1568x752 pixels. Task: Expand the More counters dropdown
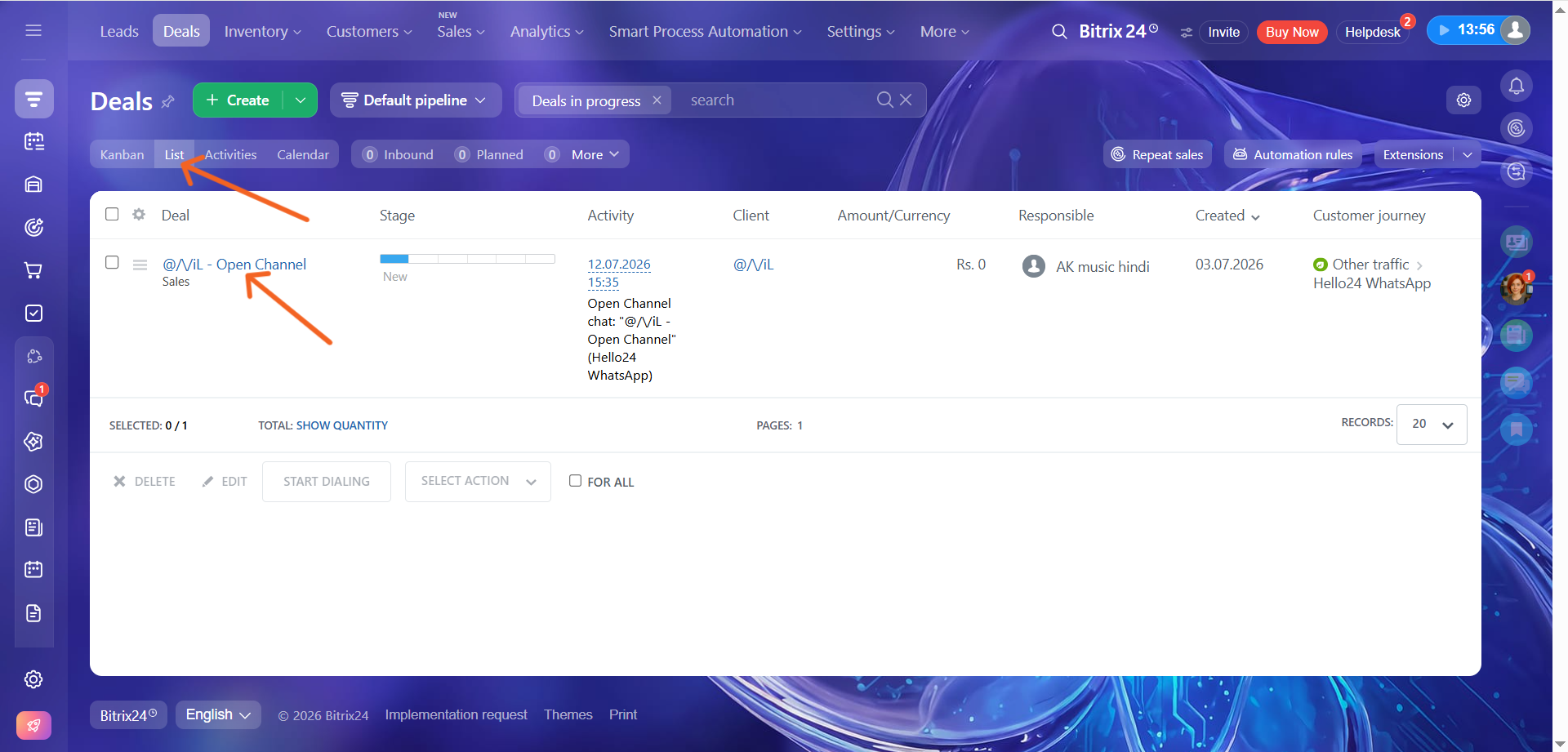point(595,154)
